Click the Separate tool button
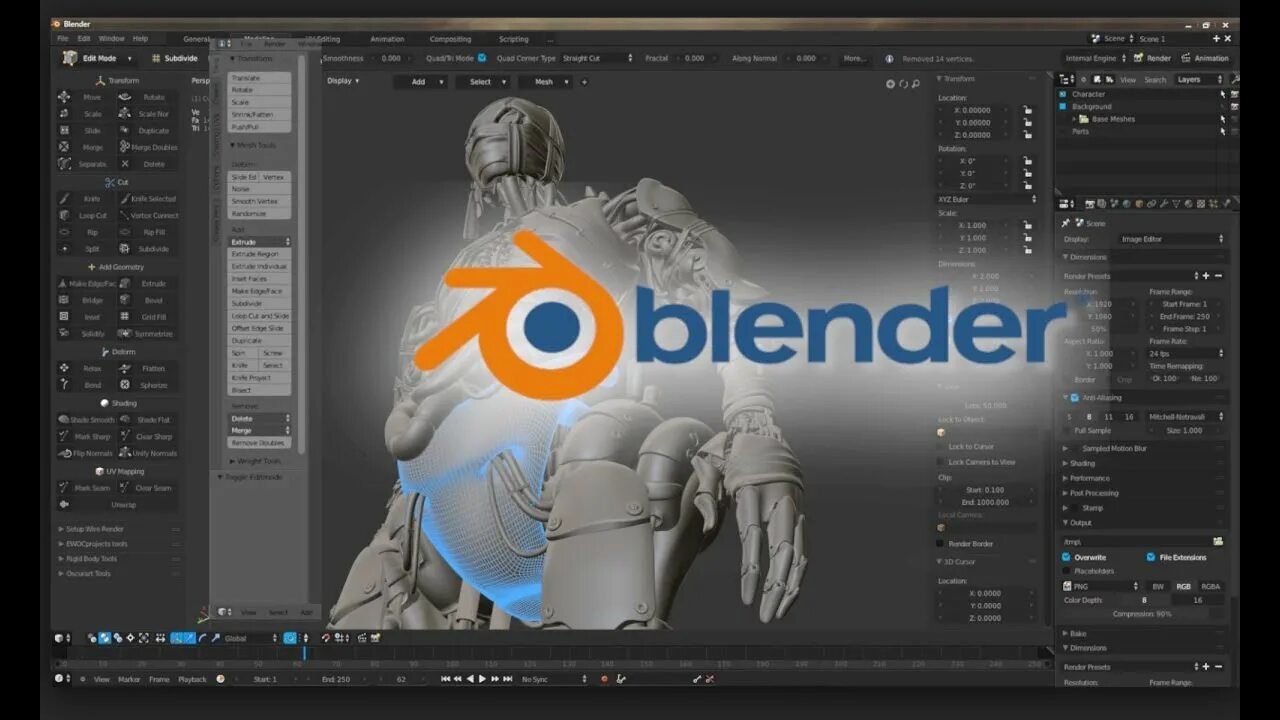Image resolution: width=1280 pixels, height=720 pixels. pos(86,163)
